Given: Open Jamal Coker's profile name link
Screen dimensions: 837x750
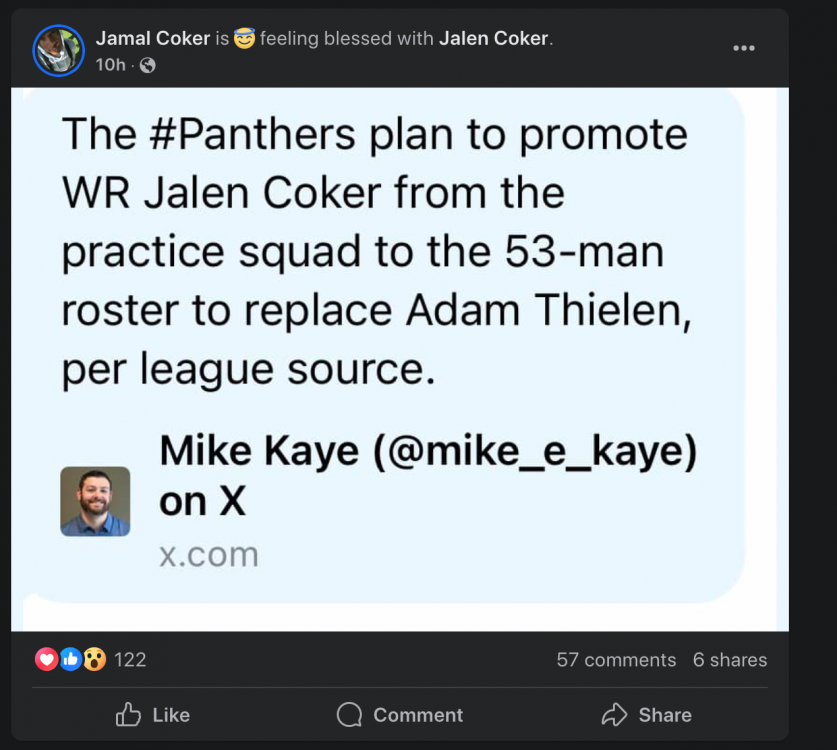Looking at the screenshot, I should pyautogui.click(x=152, y=38).
